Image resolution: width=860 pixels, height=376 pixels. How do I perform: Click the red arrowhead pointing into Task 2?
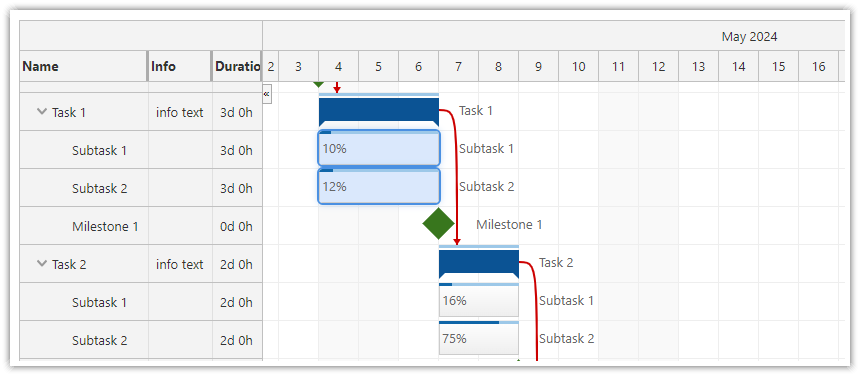(457, 241)
